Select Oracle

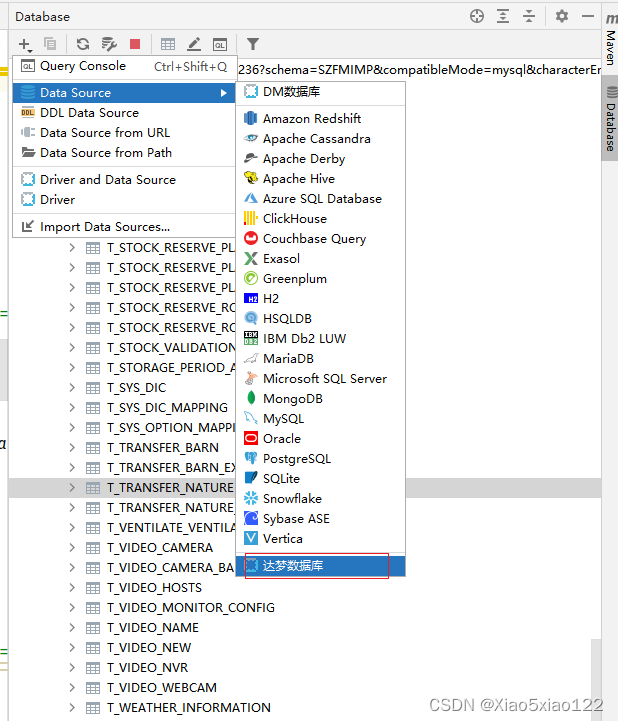point(320,439)
